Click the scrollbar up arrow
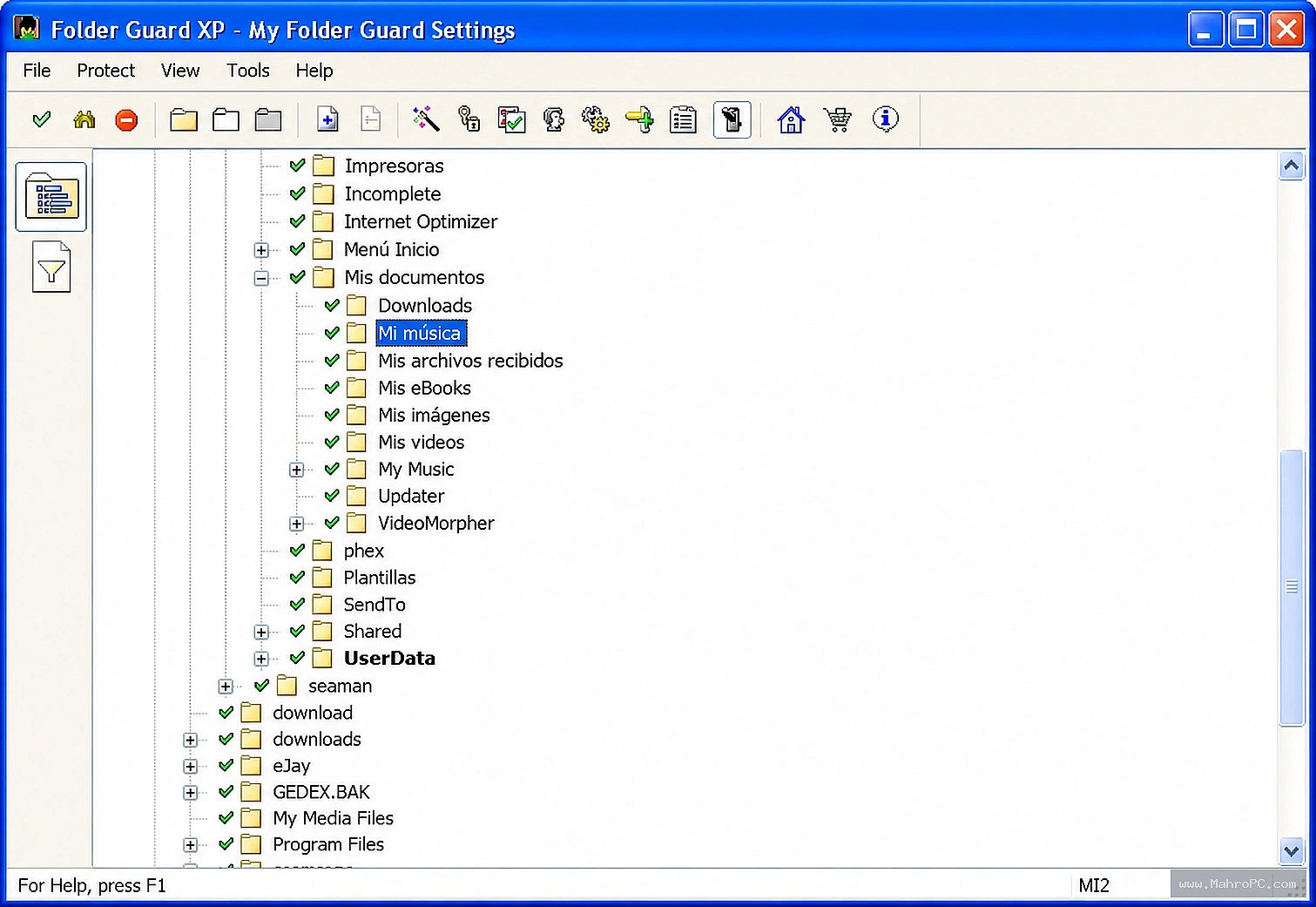The width and height of the screenshot is (1316, 907). [1292, 165]
